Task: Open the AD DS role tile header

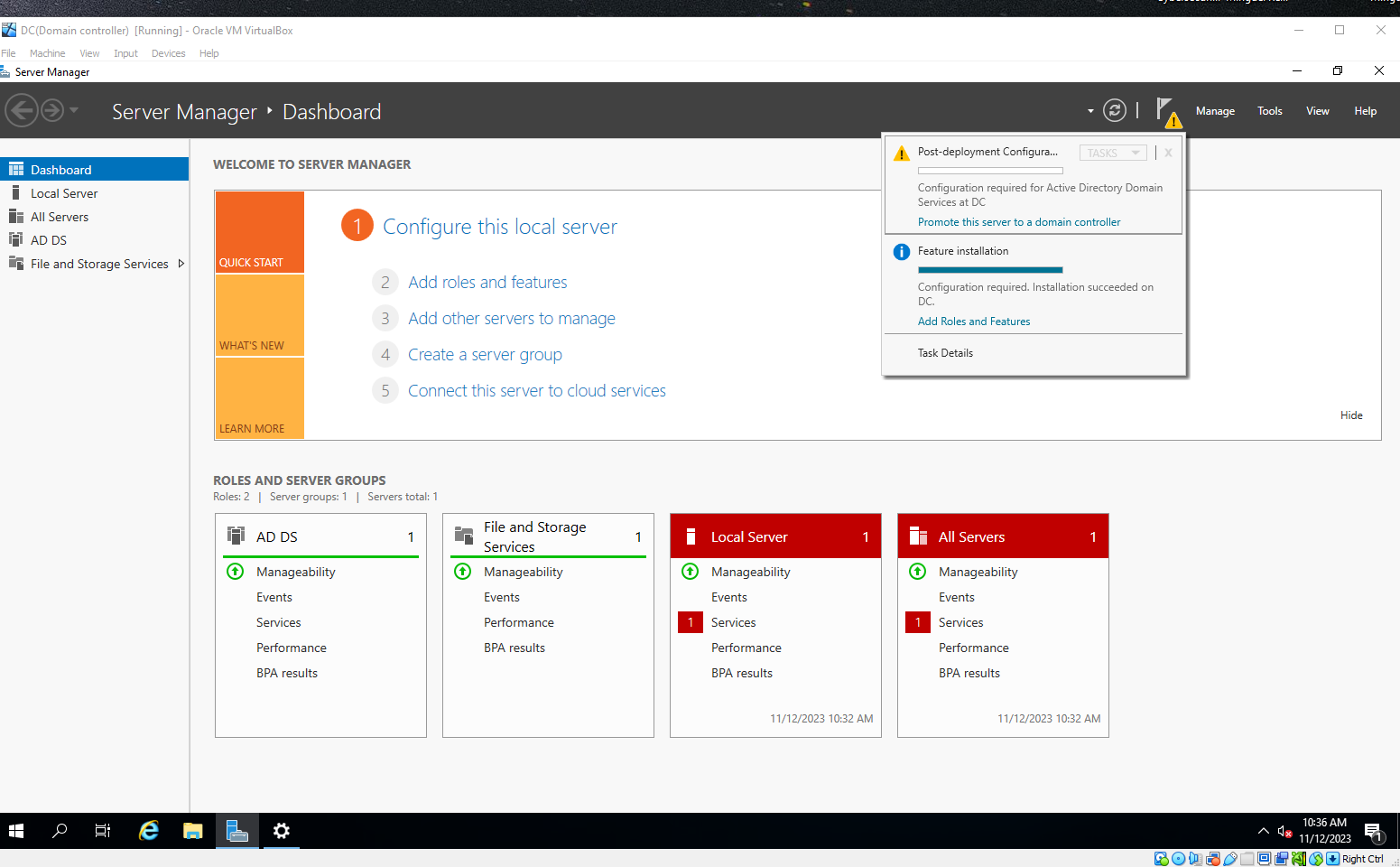Action: [320, 536]
